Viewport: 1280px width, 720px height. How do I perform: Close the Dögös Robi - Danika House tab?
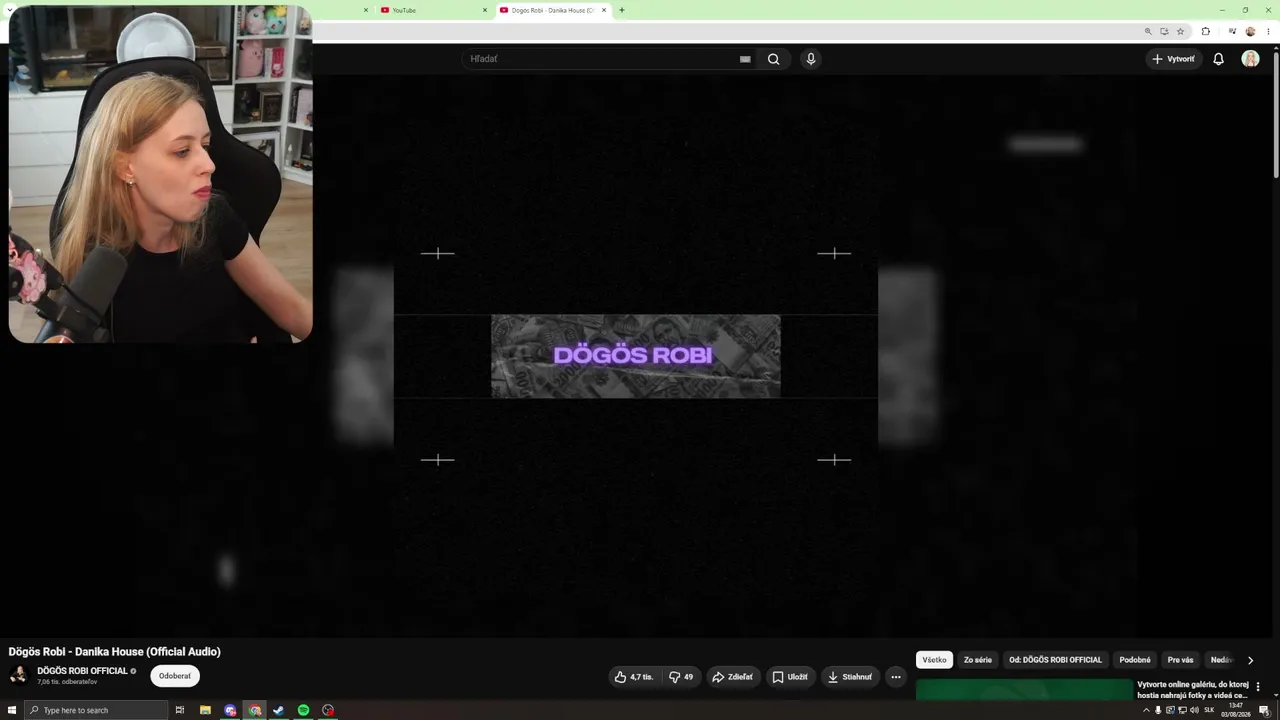point(604,10)
